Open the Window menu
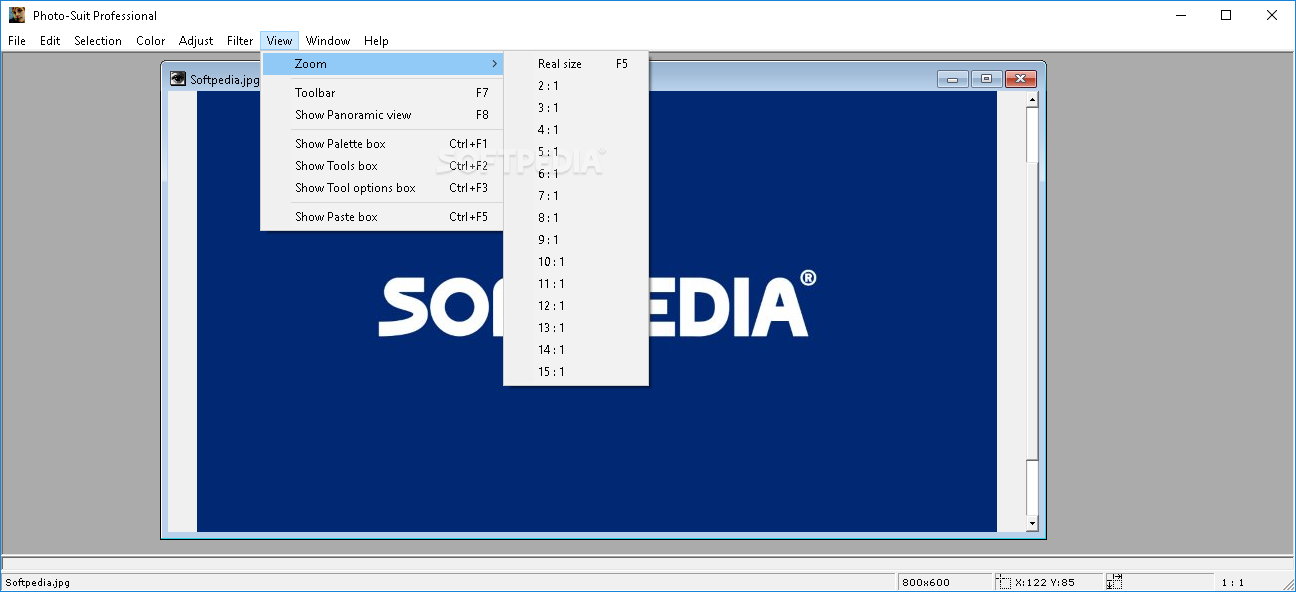 [328, 41]
